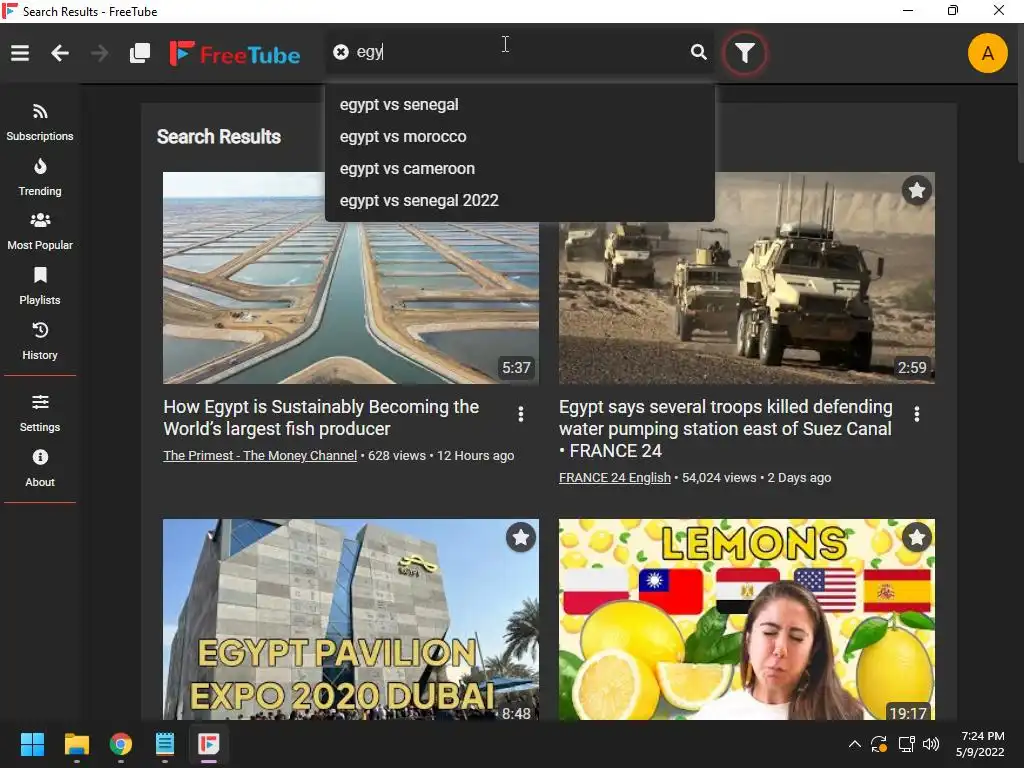Open Most Popular in the sidebar

click(x=40, y=232)
